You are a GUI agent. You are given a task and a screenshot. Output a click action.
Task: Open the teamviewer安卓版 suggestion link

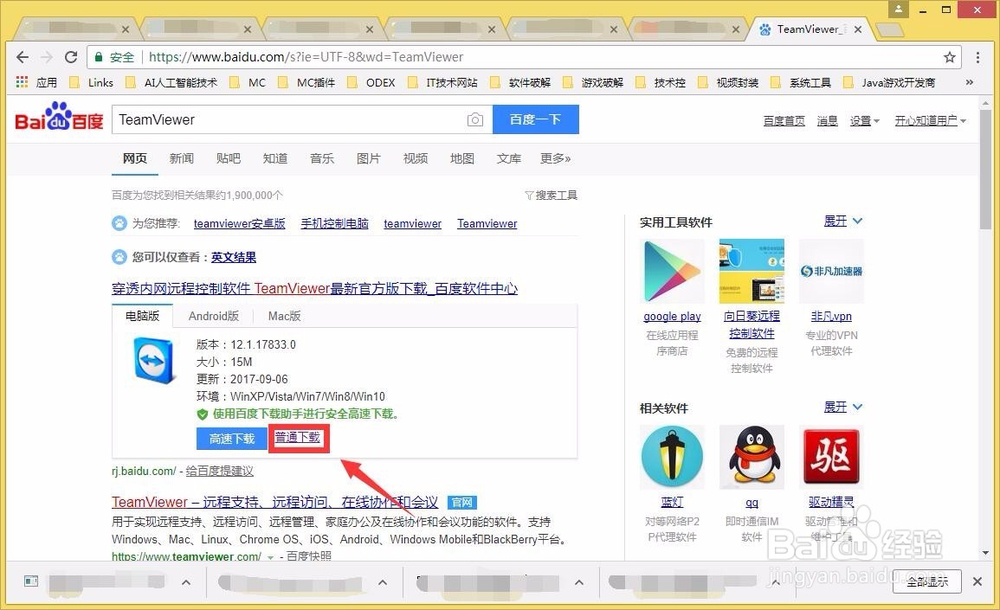coord(239,223)
